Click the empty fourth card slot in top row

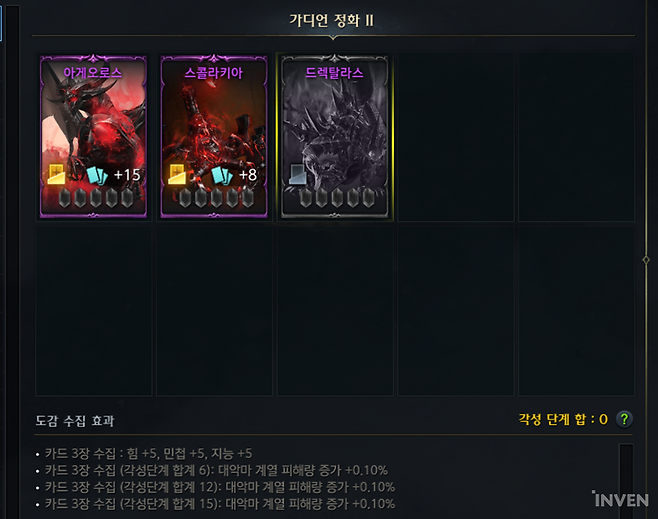coord(456,137)
